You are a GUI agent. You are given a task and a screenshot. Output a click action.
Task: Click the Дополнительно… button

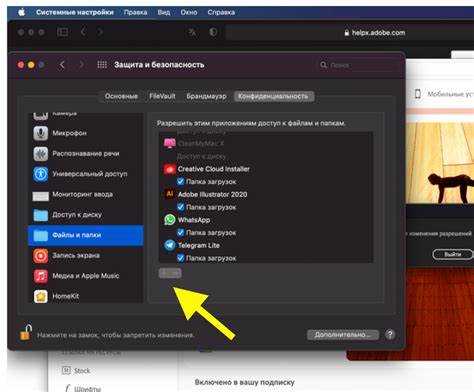343,334
